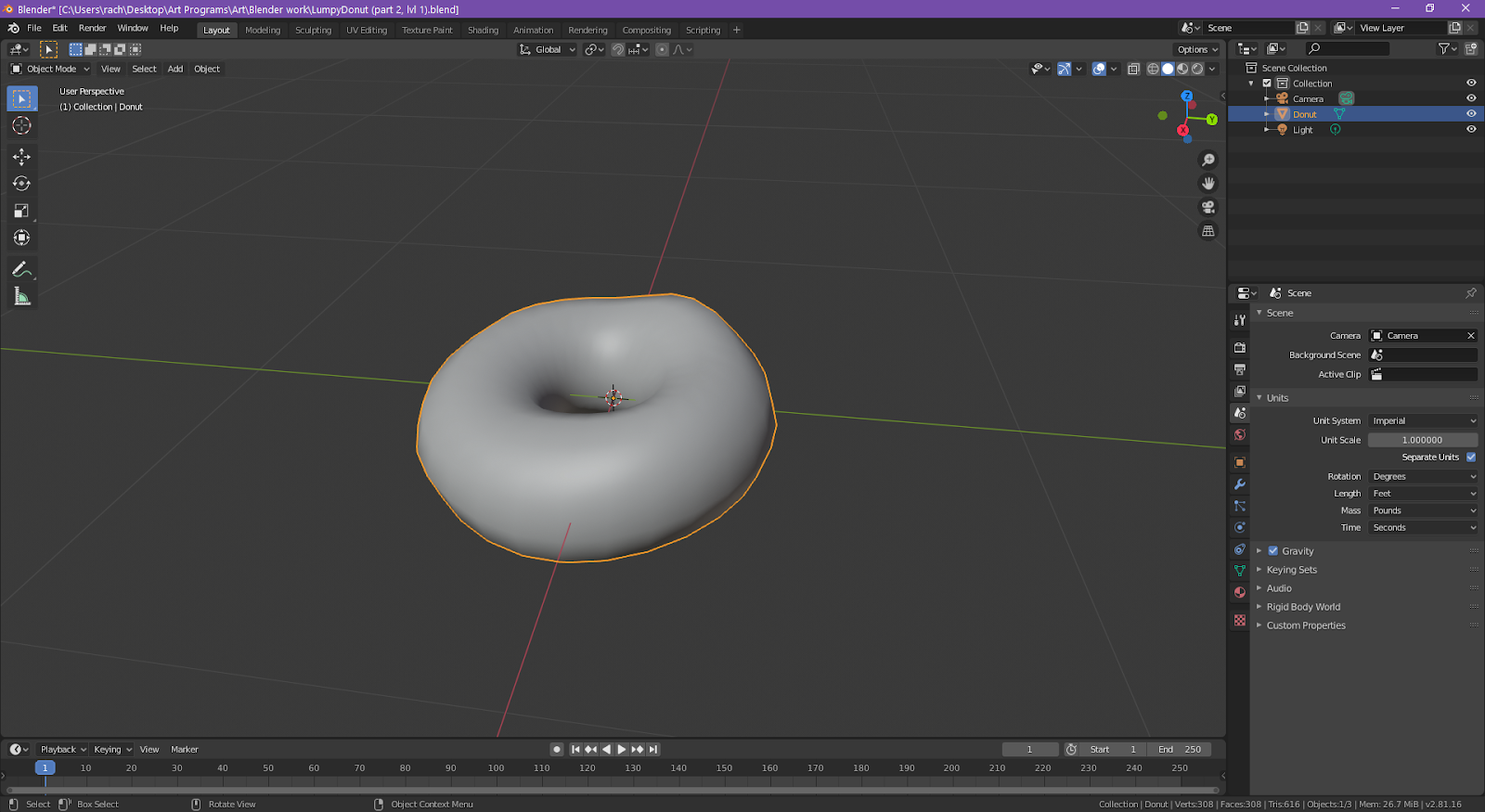1485x812 pixels.
Task: Open the Render menu
Action: (92, 28)
